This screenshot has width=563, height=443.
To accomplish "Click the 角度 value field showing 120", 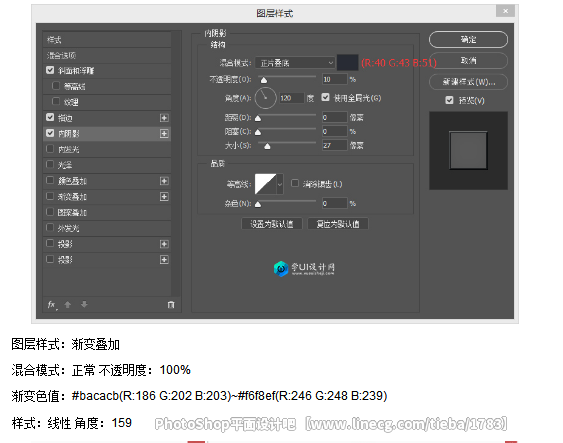I will tap(292, 98).
